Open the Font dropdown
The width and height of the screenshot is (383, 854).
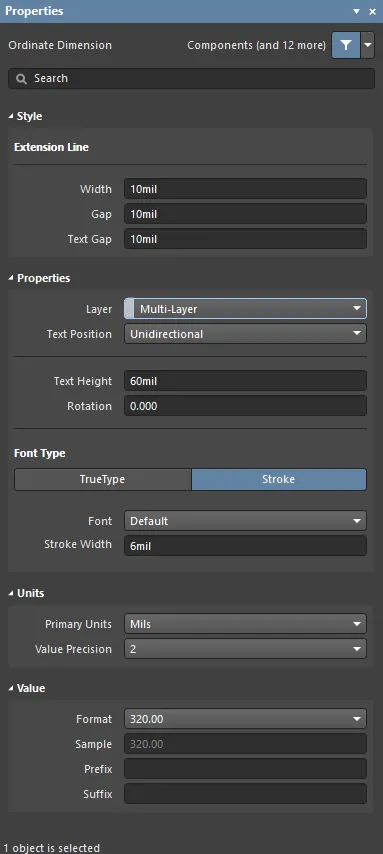pos(245,521)
